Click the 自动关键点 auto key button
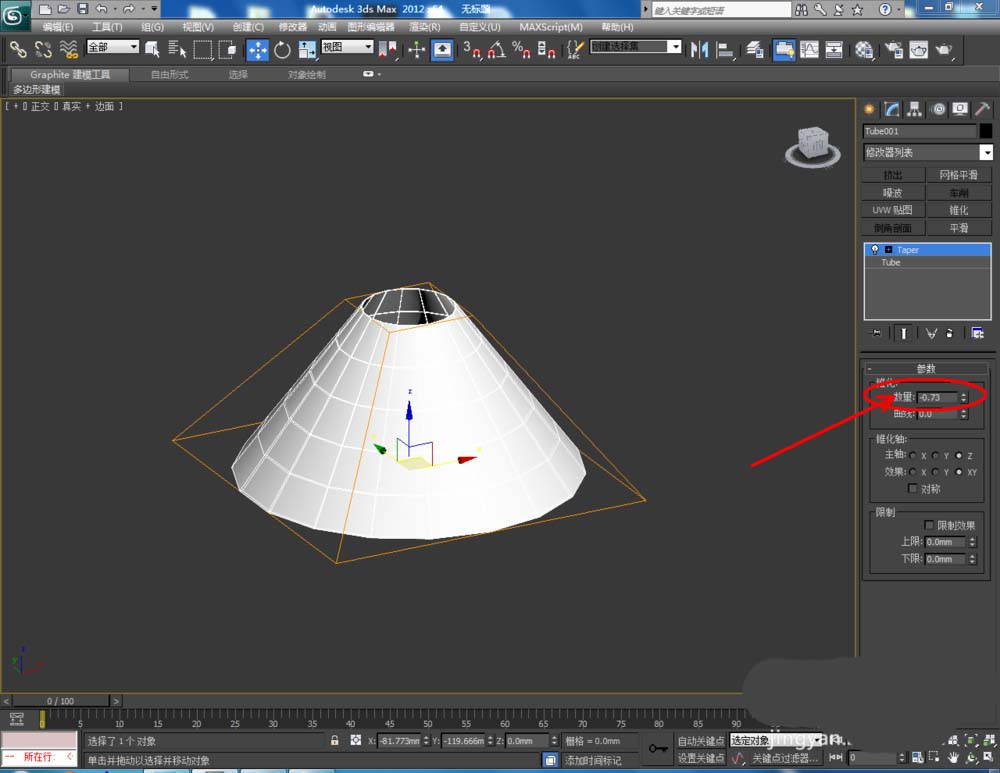Image resolution: width=1000 pixels, height=773 pixels. pos(700,741)
